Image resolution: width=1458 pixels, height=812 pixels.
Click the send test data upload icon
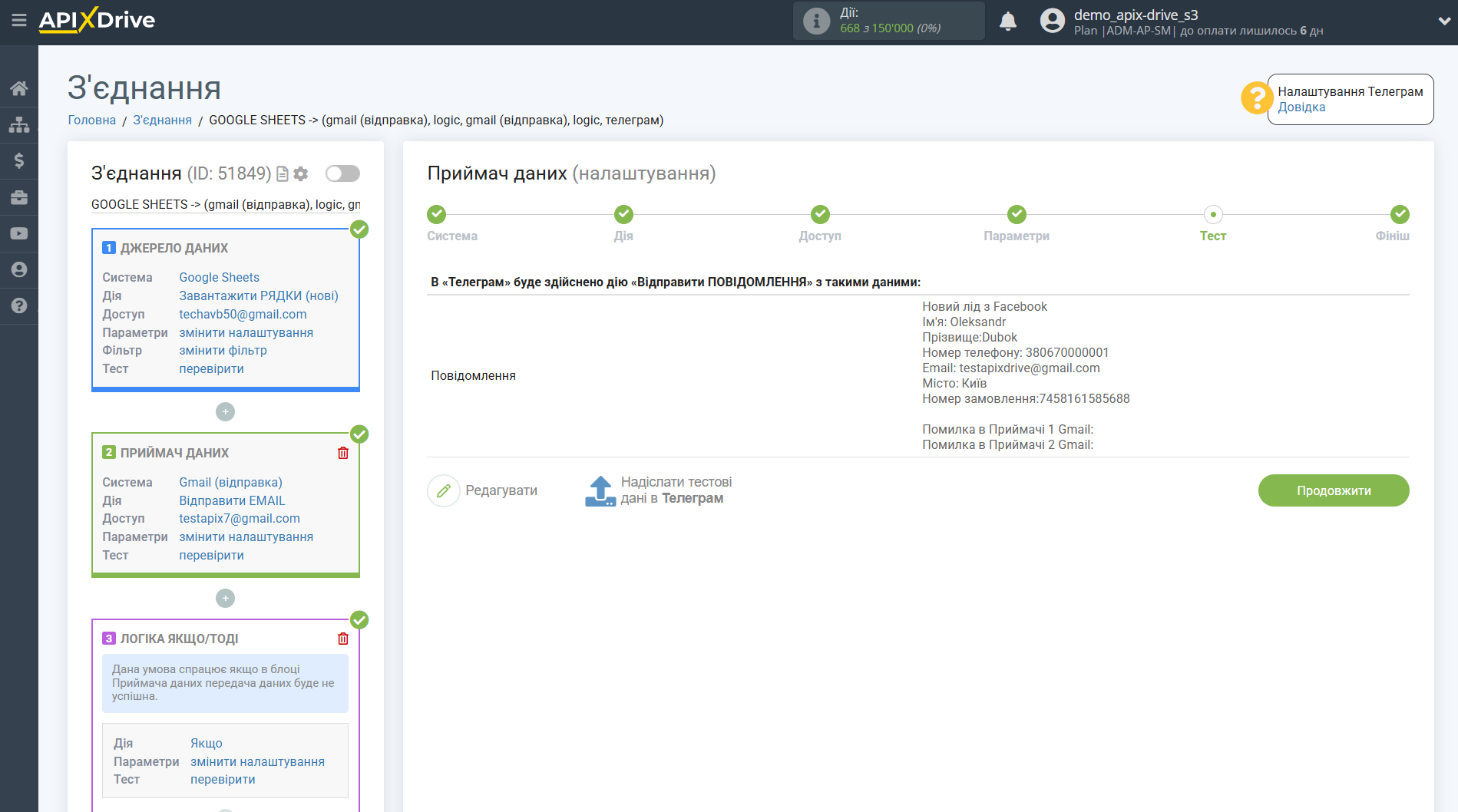[600, 490]
